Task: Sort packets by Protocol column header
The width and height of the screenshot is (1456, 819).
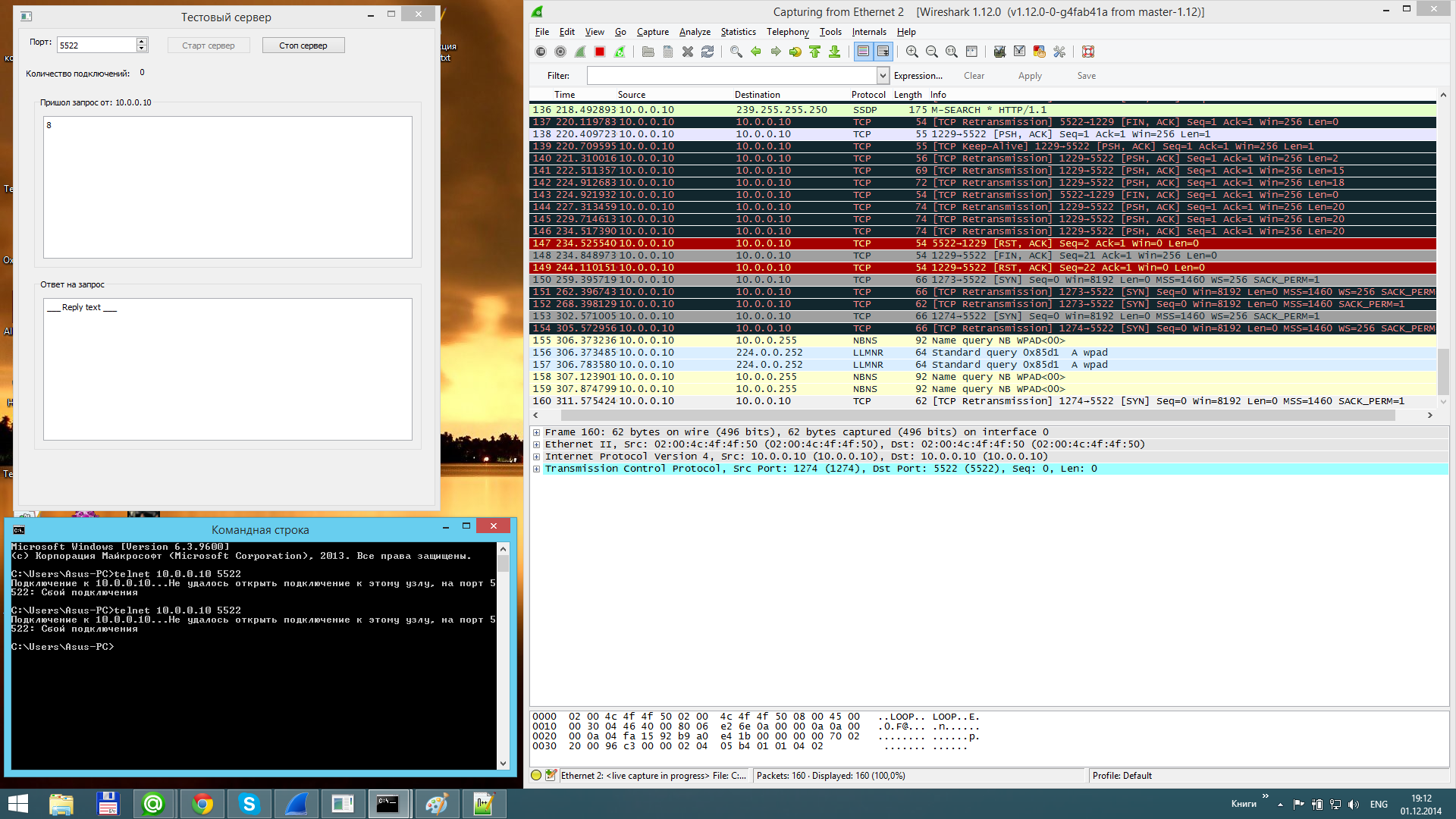Action: point(868,95)
